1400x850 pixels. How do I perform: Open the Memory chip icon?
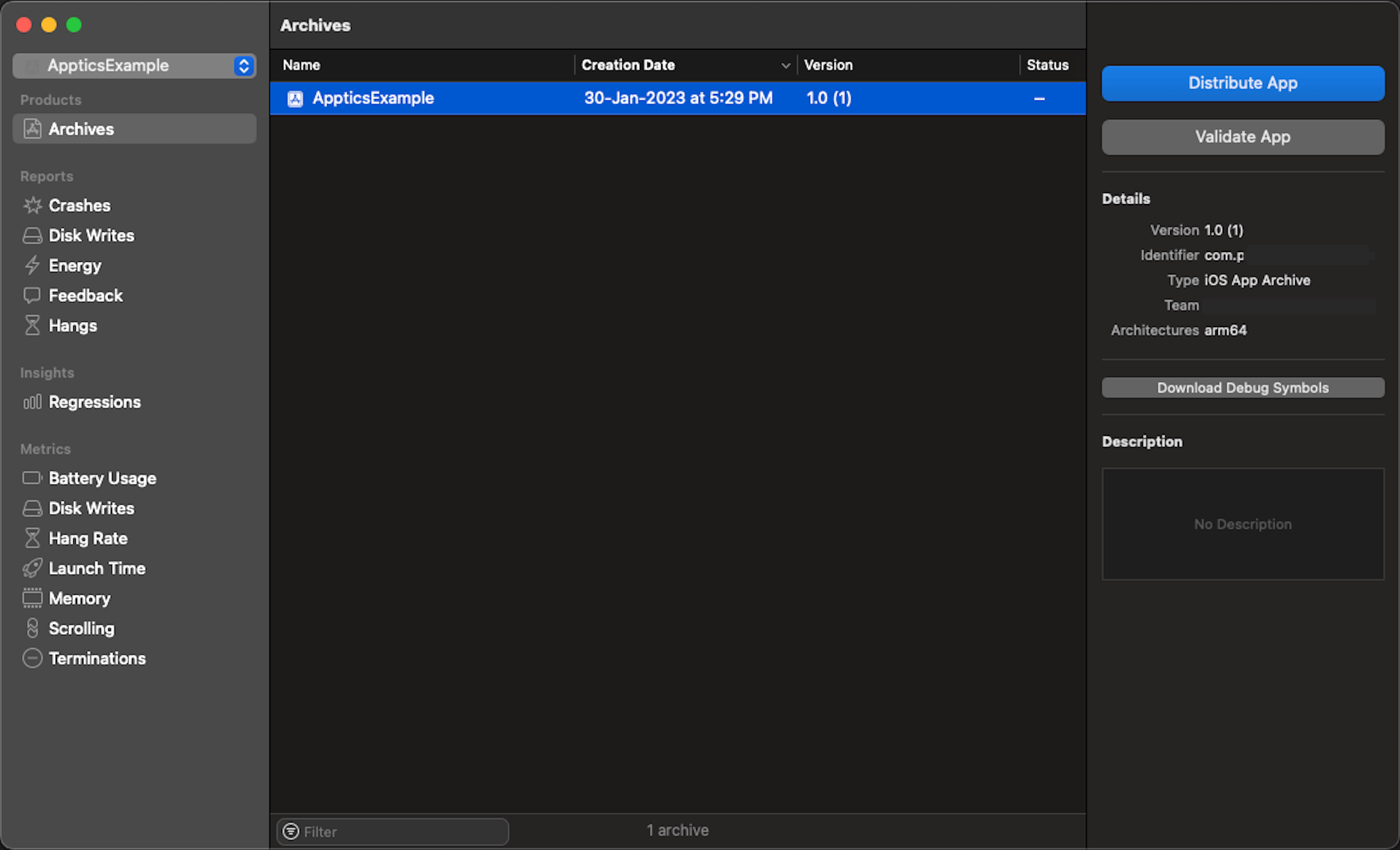coord(32,598)
